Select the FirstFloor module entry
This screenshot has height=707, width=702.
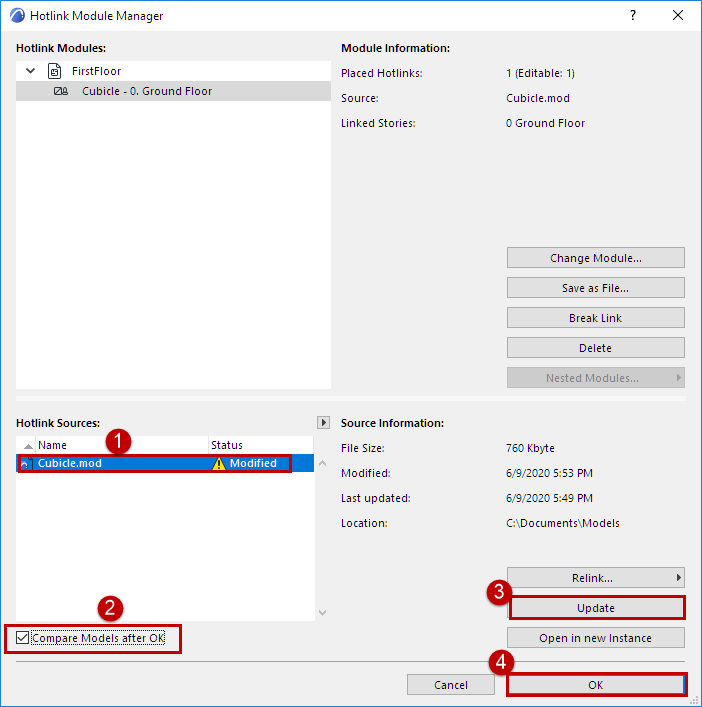pos(96,71)
